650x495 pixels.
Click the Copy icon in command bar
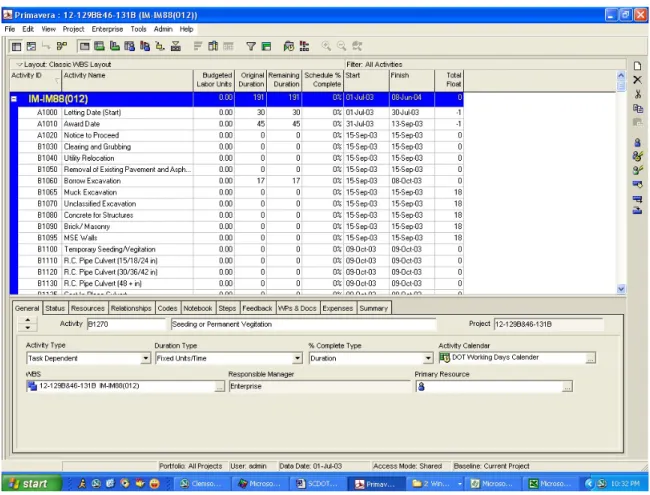(x=638, y=109)
